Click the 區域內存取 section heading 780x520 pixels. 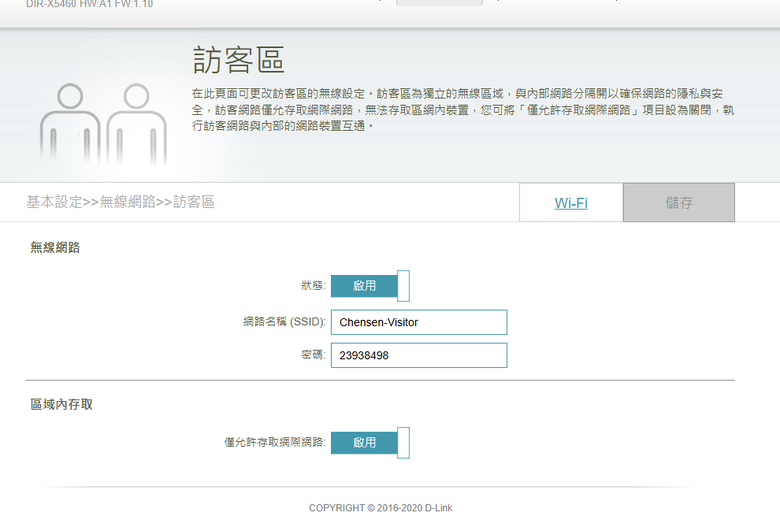[61, 405]
